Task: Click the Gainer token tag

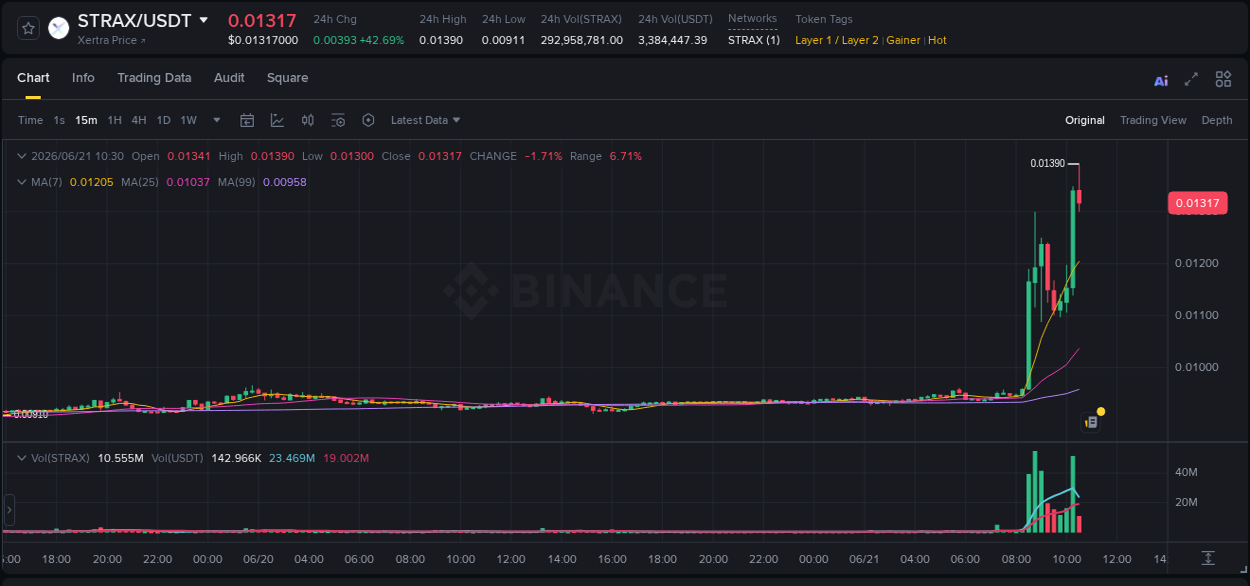Action: click(903, 40)
